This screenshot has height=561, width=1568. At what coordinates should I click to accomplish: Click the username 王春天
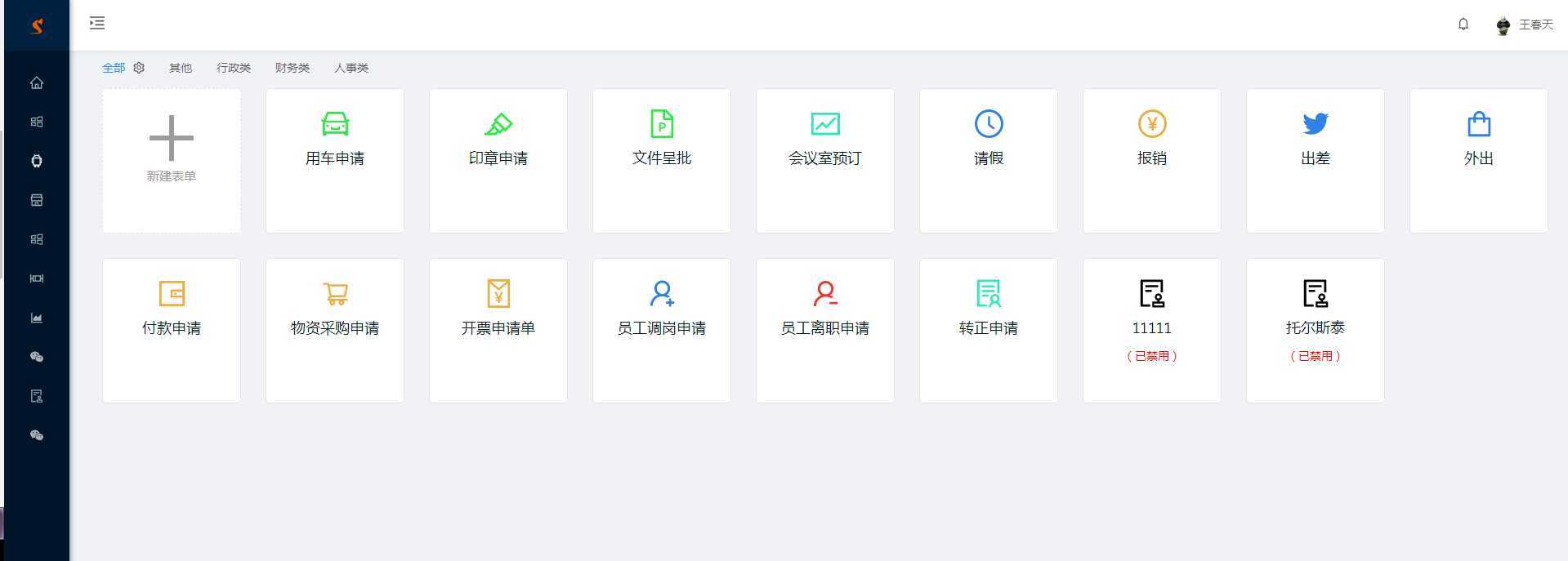click(1536, 24)
